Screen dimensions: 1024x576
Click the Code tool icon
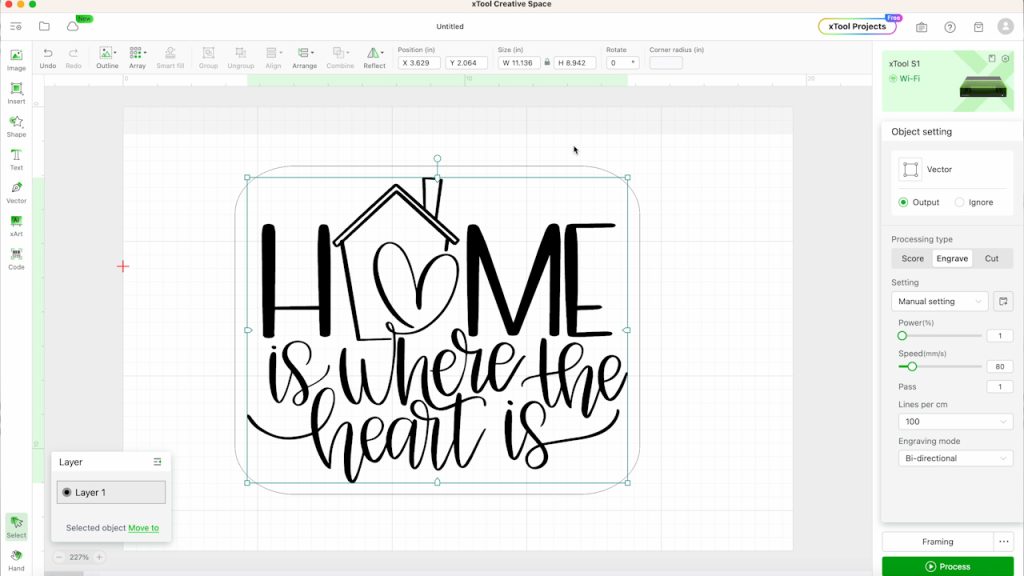tap(16, 257)
